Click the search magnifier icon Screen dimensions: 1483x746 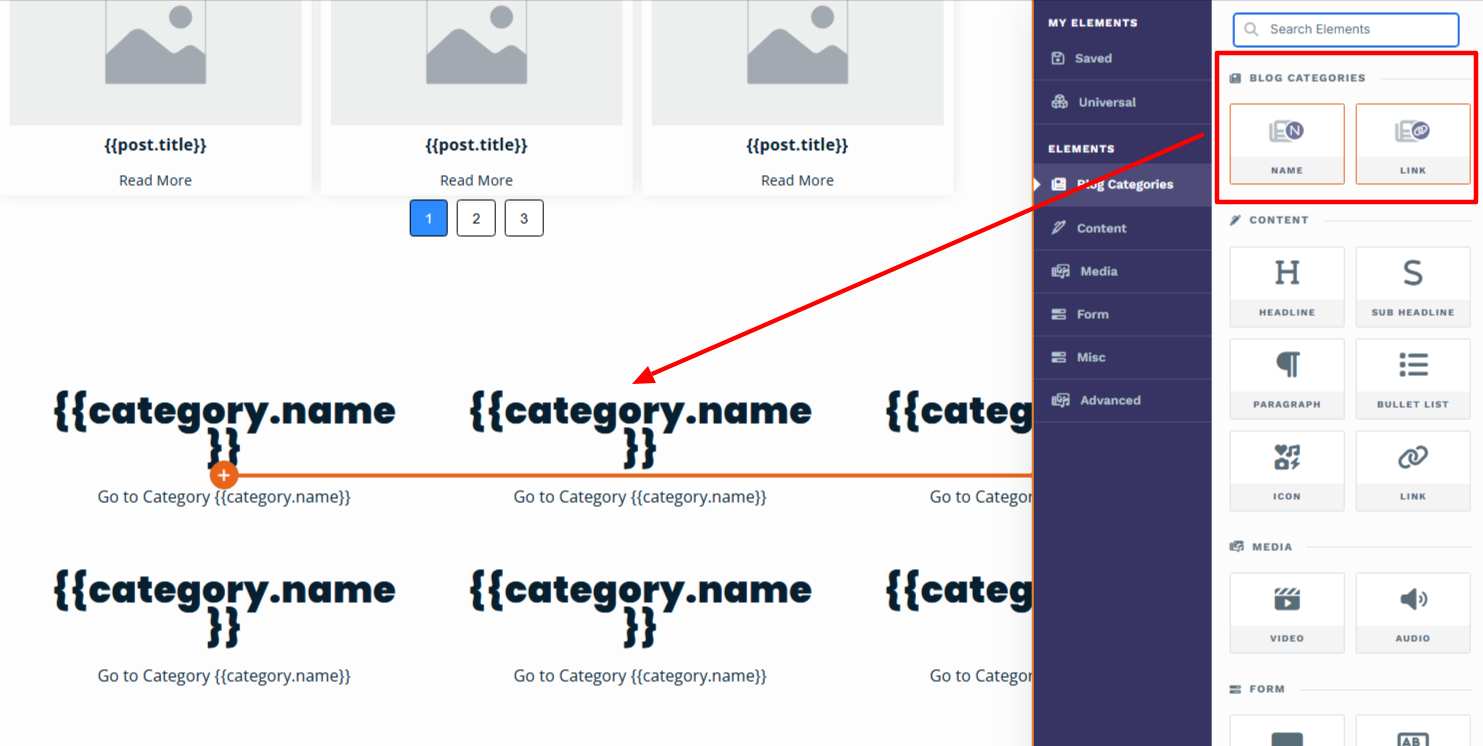1251,29
